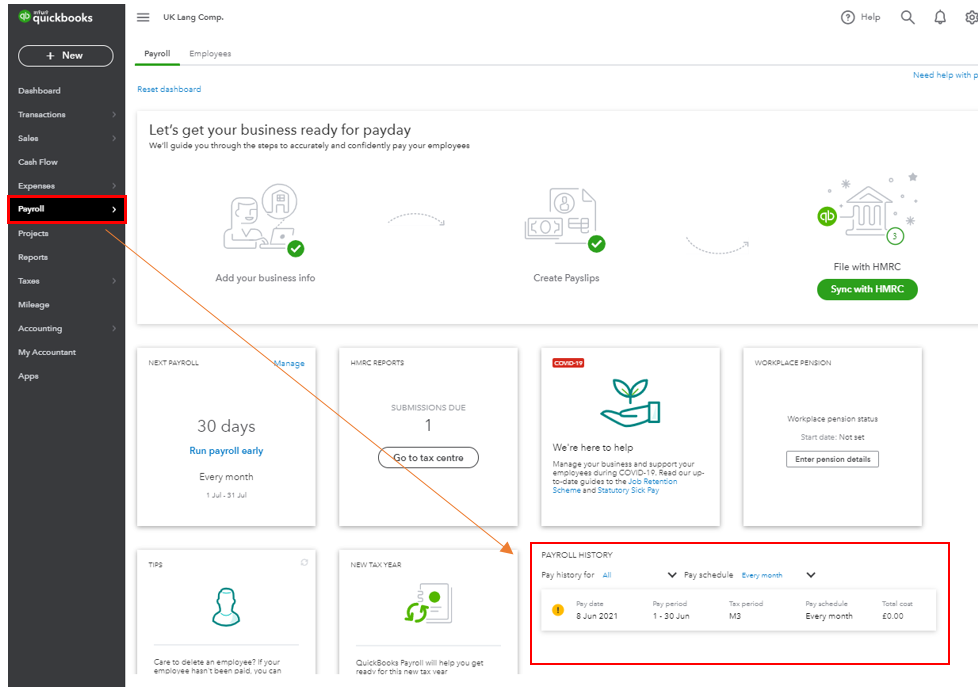Click the New Tax Year document icon
Screen dimensions: 978x687
428,603
